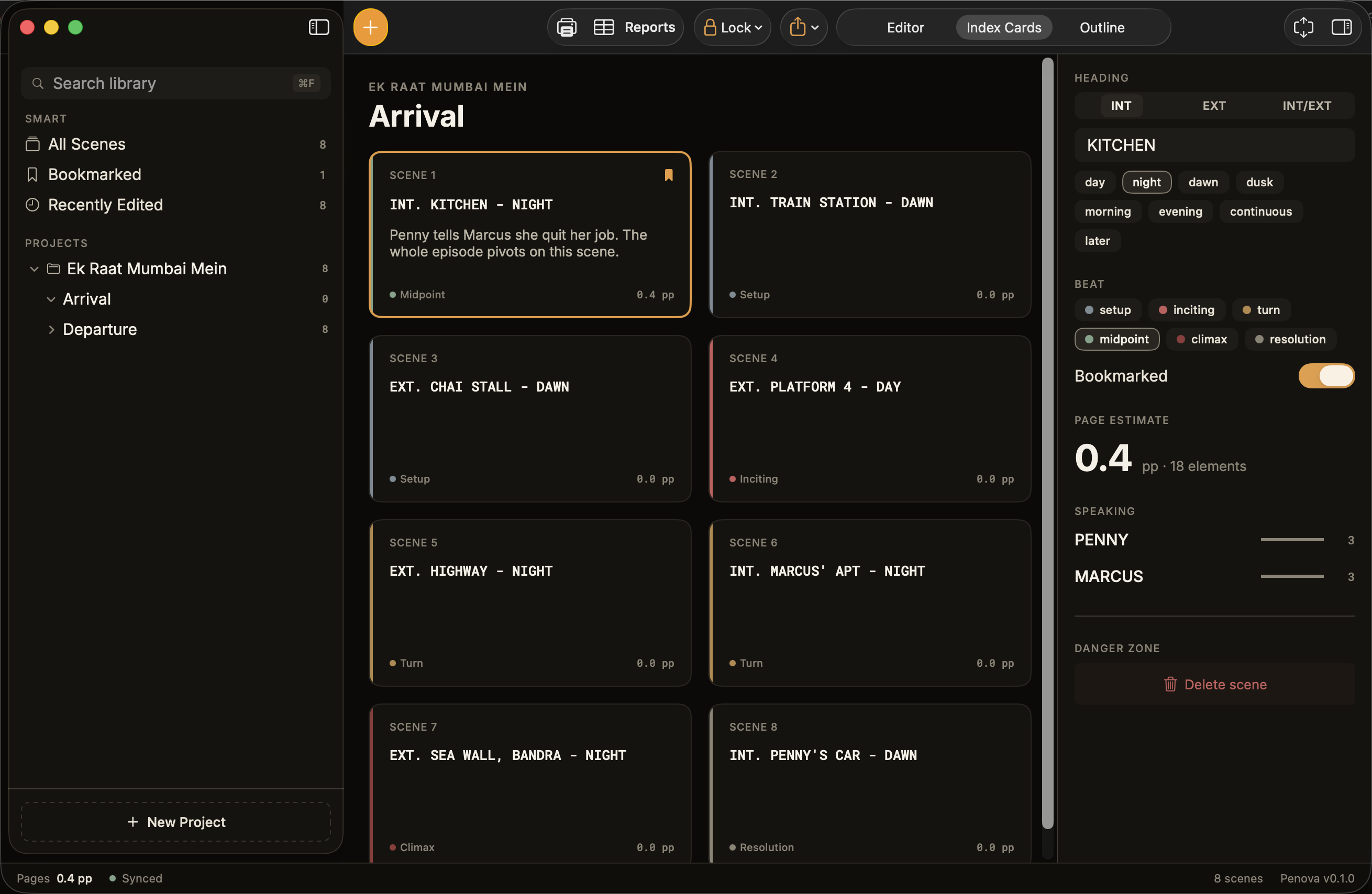This screenshot has height=894, width=1372.
Task: Choose the setup beat chip
Action: tap(1108, 310)
